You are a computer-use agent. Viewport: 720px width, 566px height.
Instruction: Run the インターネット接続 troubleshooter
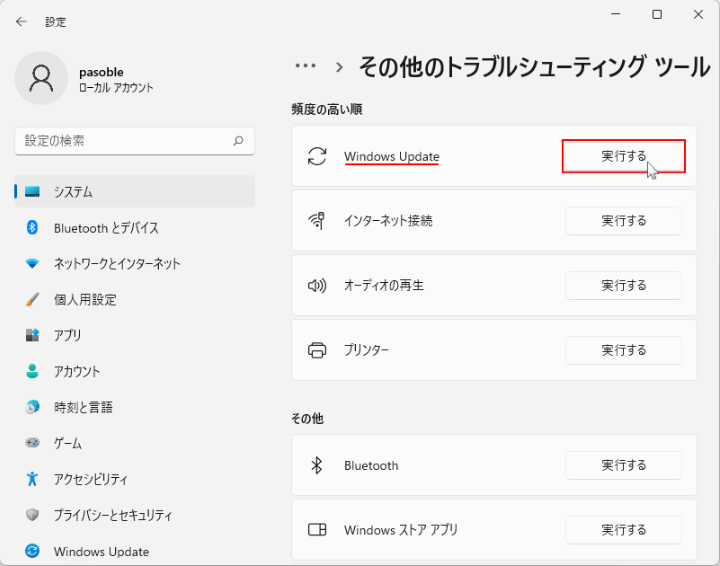[x=623, y=221]
